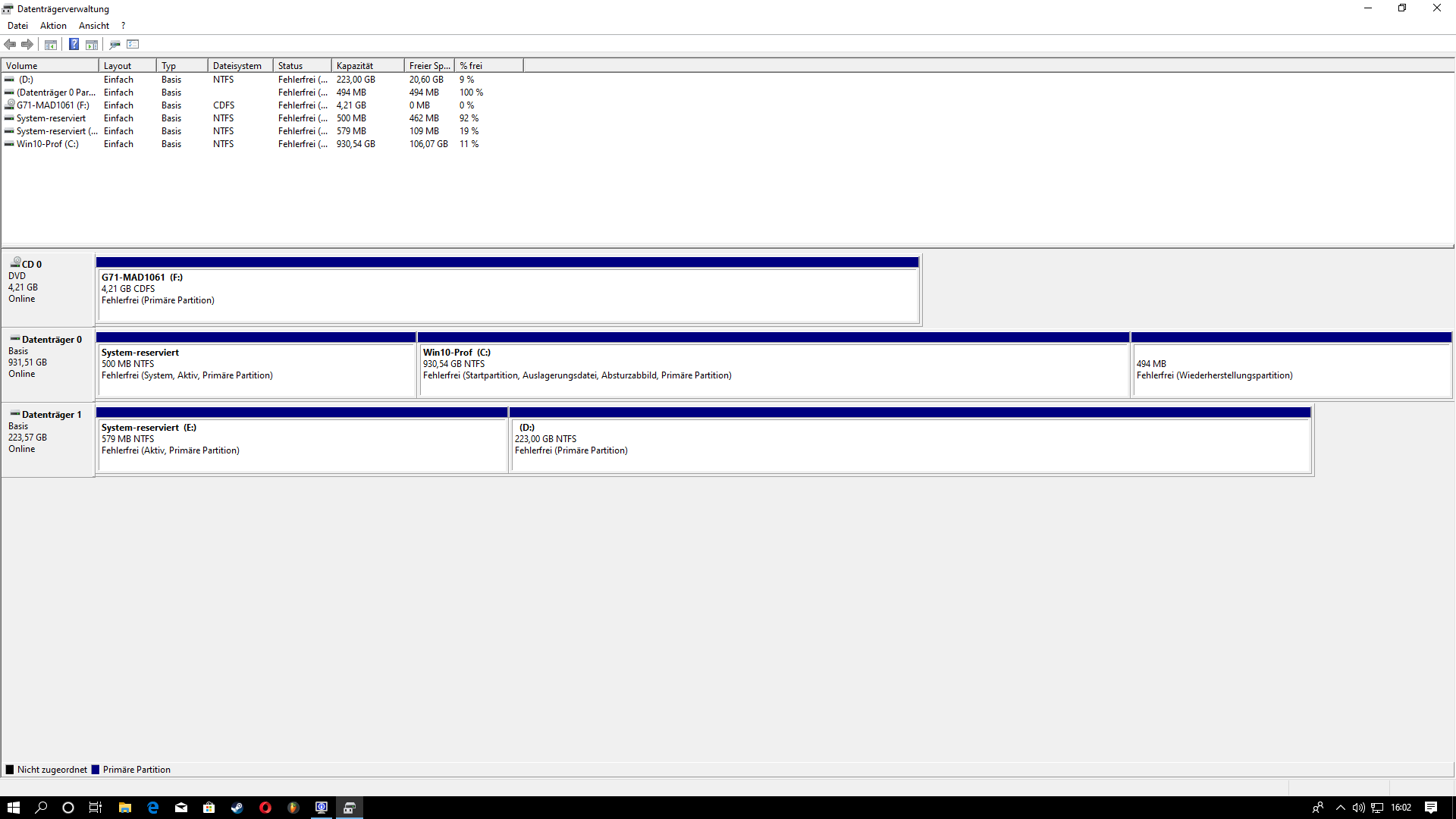Viewport: 1456px width, 819px height.
Task: Select the Win10-Prof (C:) row in the volume list
Action: (x=48, y=144)
